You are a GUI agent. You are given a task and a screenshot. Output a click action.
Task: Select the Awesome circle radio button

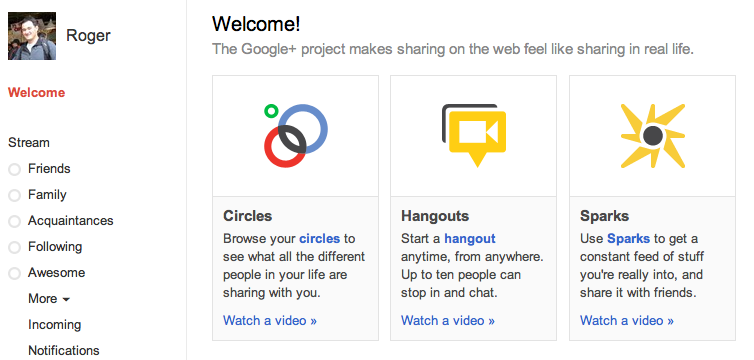pos(14,273)
